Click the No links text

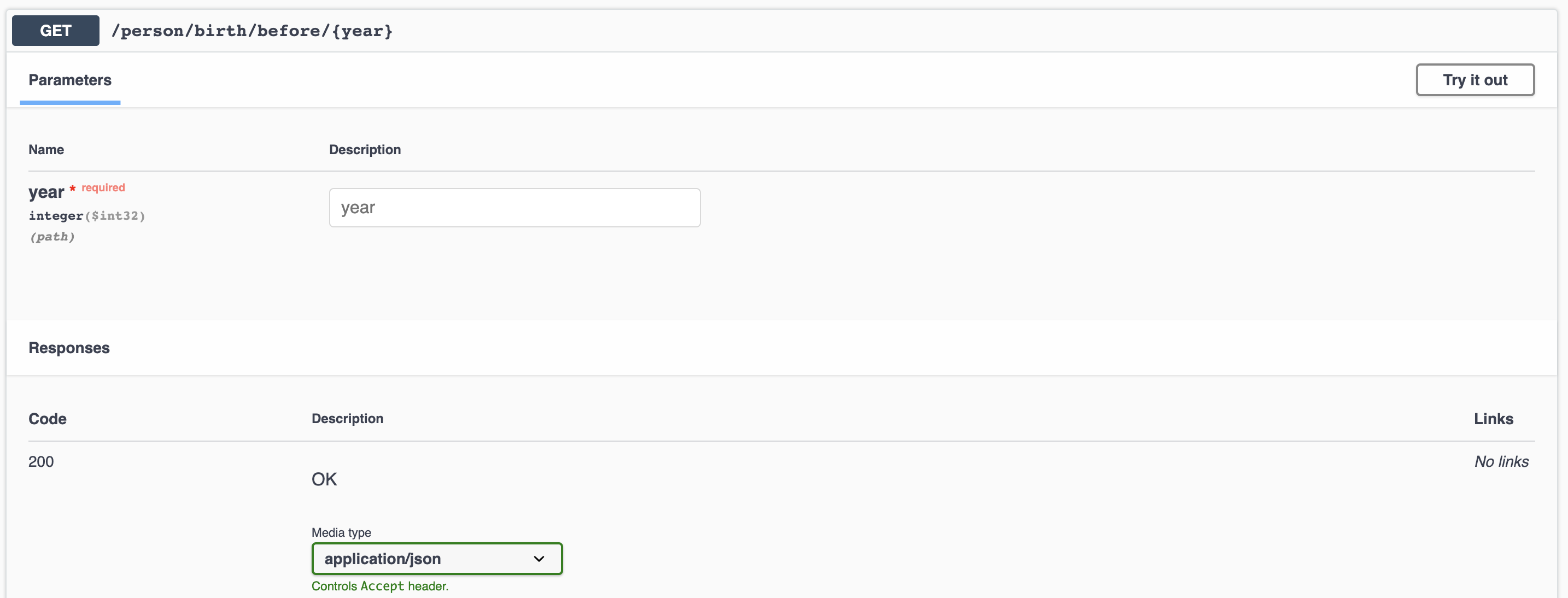click(1501, 462)
